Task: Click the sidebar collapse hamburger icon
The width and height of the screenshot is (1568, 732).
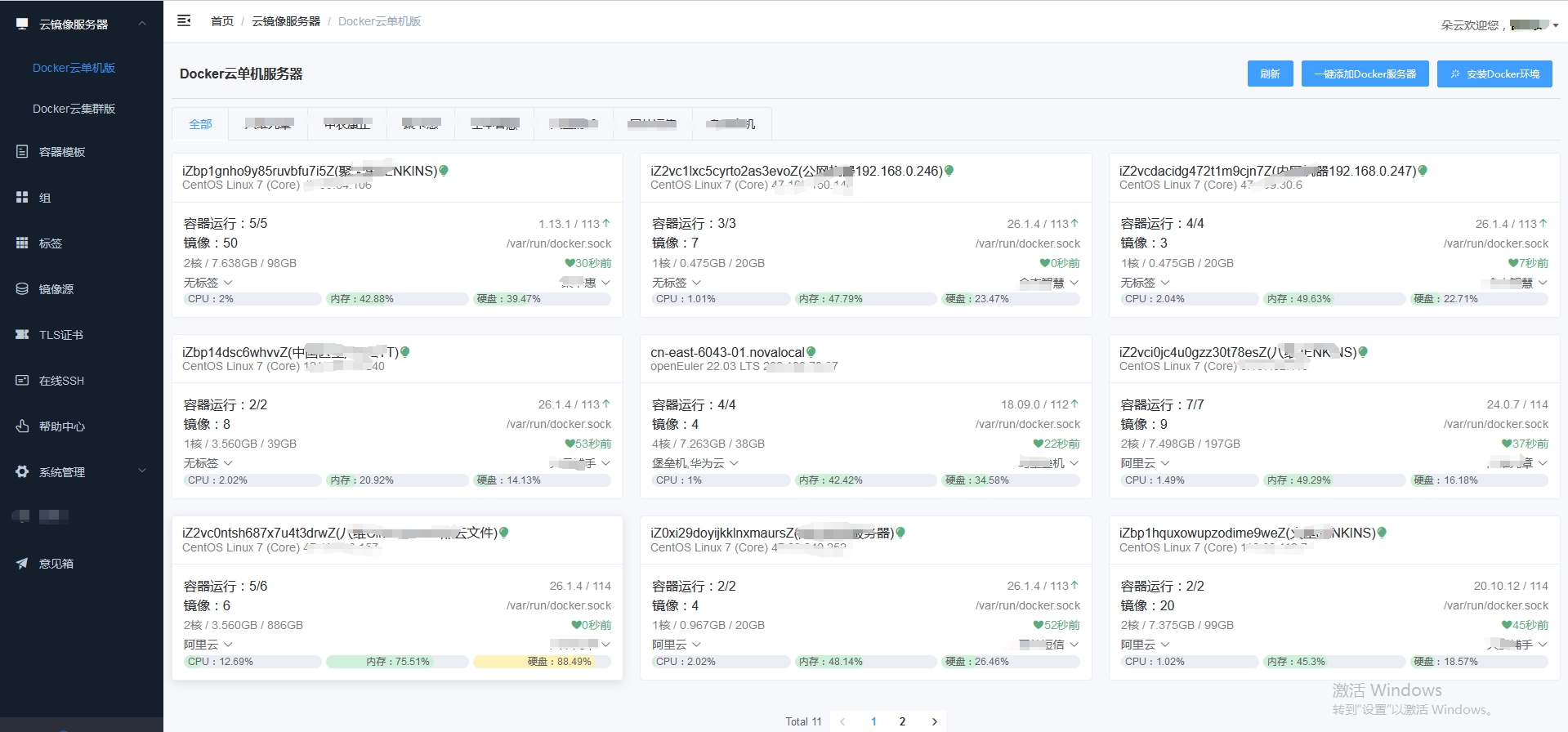Action: click(184, 20)
